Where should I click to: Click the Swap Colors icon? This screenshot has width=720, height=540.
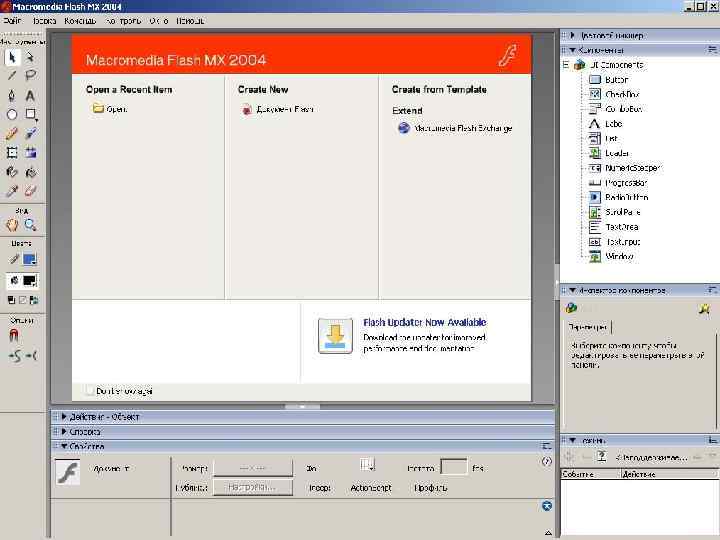(34, 300)
